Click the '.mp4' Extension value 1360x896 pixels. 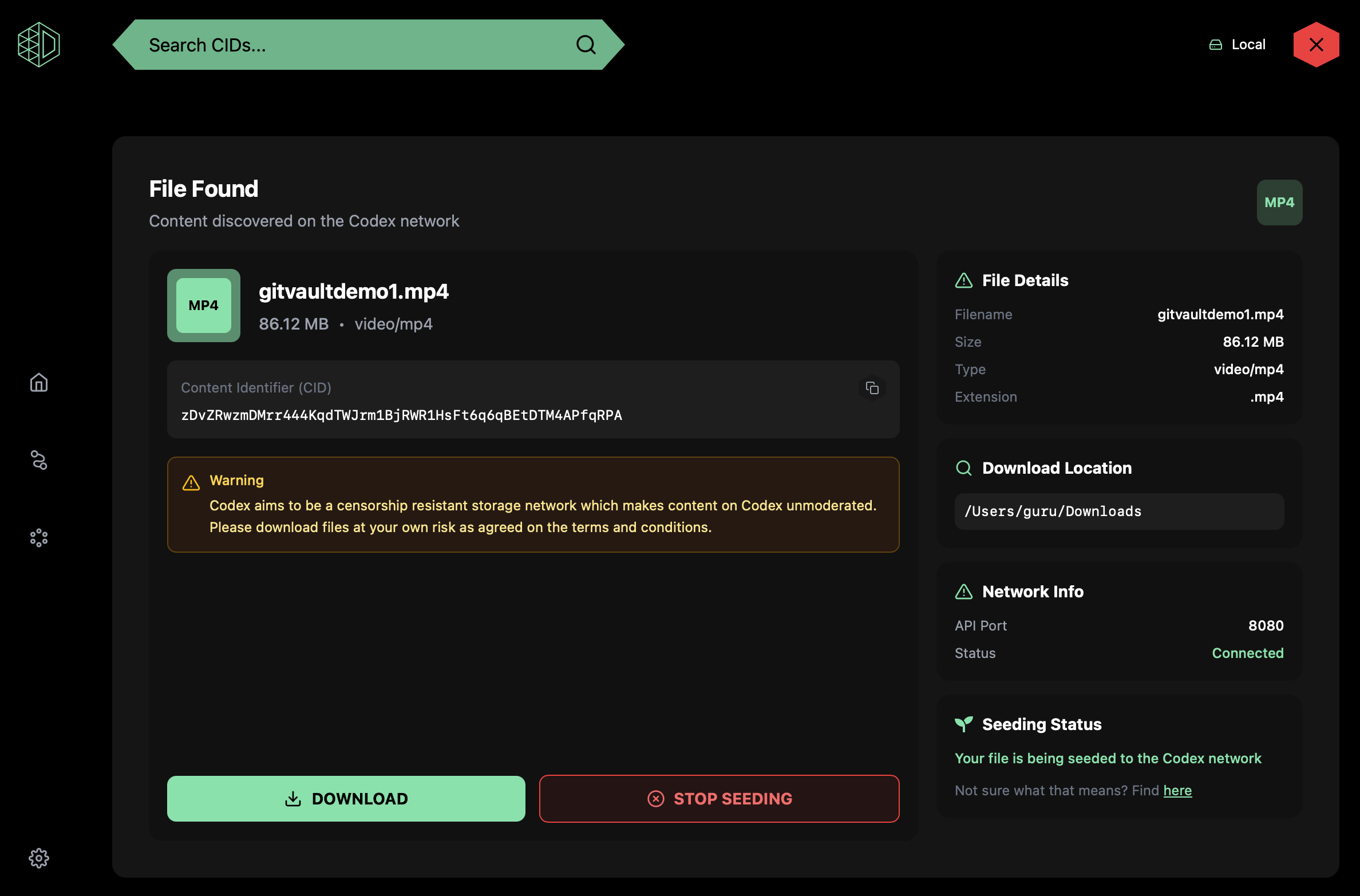coord(1267,397)
